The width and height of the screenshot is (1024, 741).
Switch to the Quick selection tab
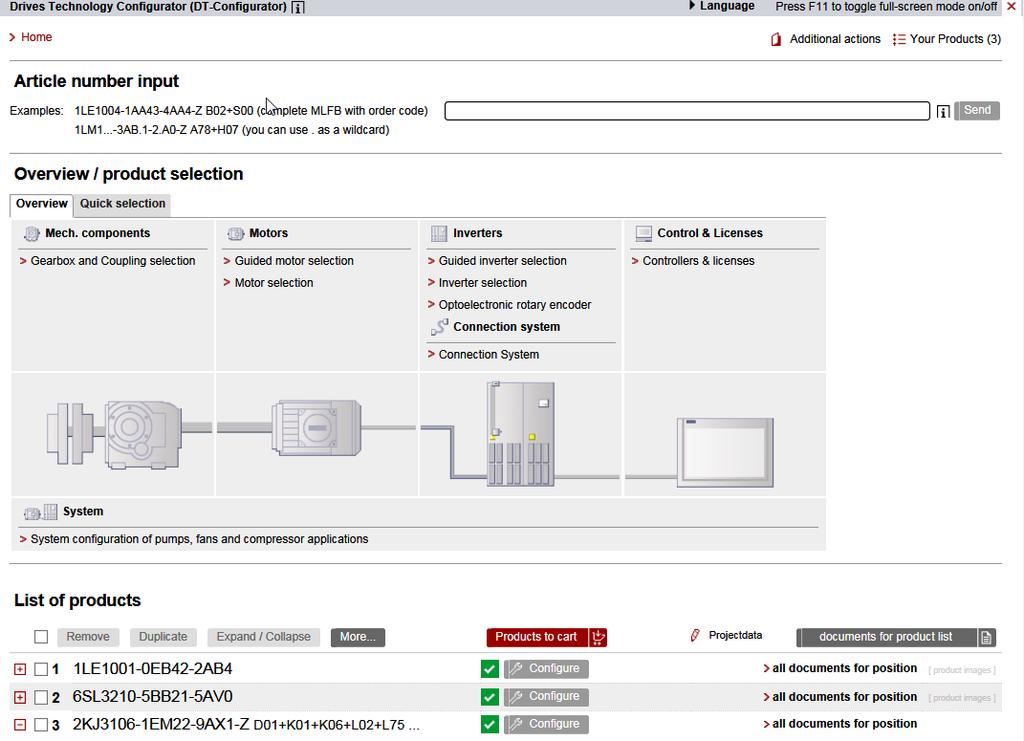[122, 204]
